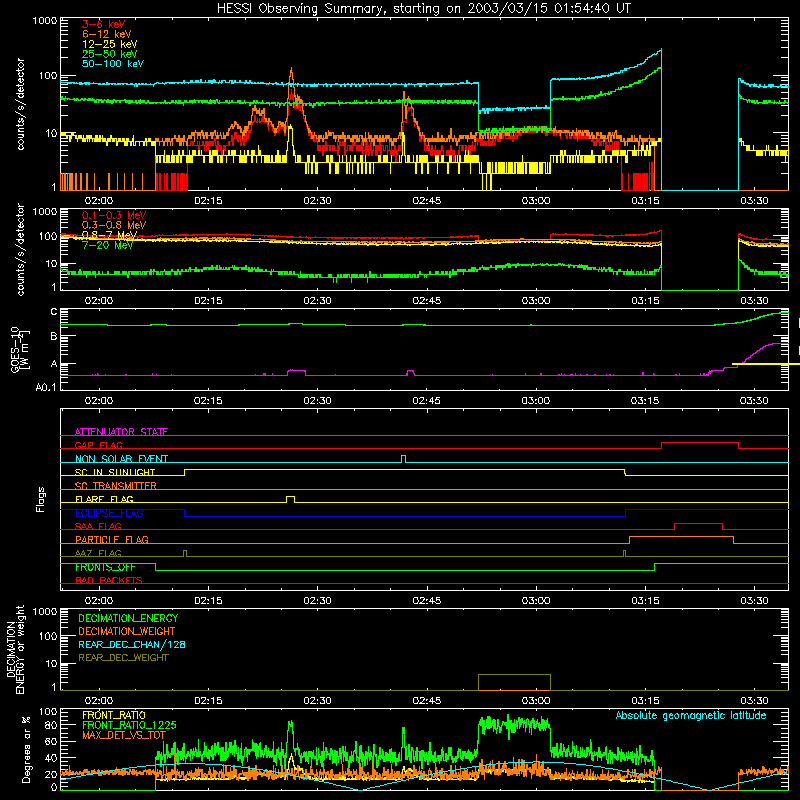Screen dimensions: 800x800
Task: Select the GAP_FLAG label
Action: point(98,445)
